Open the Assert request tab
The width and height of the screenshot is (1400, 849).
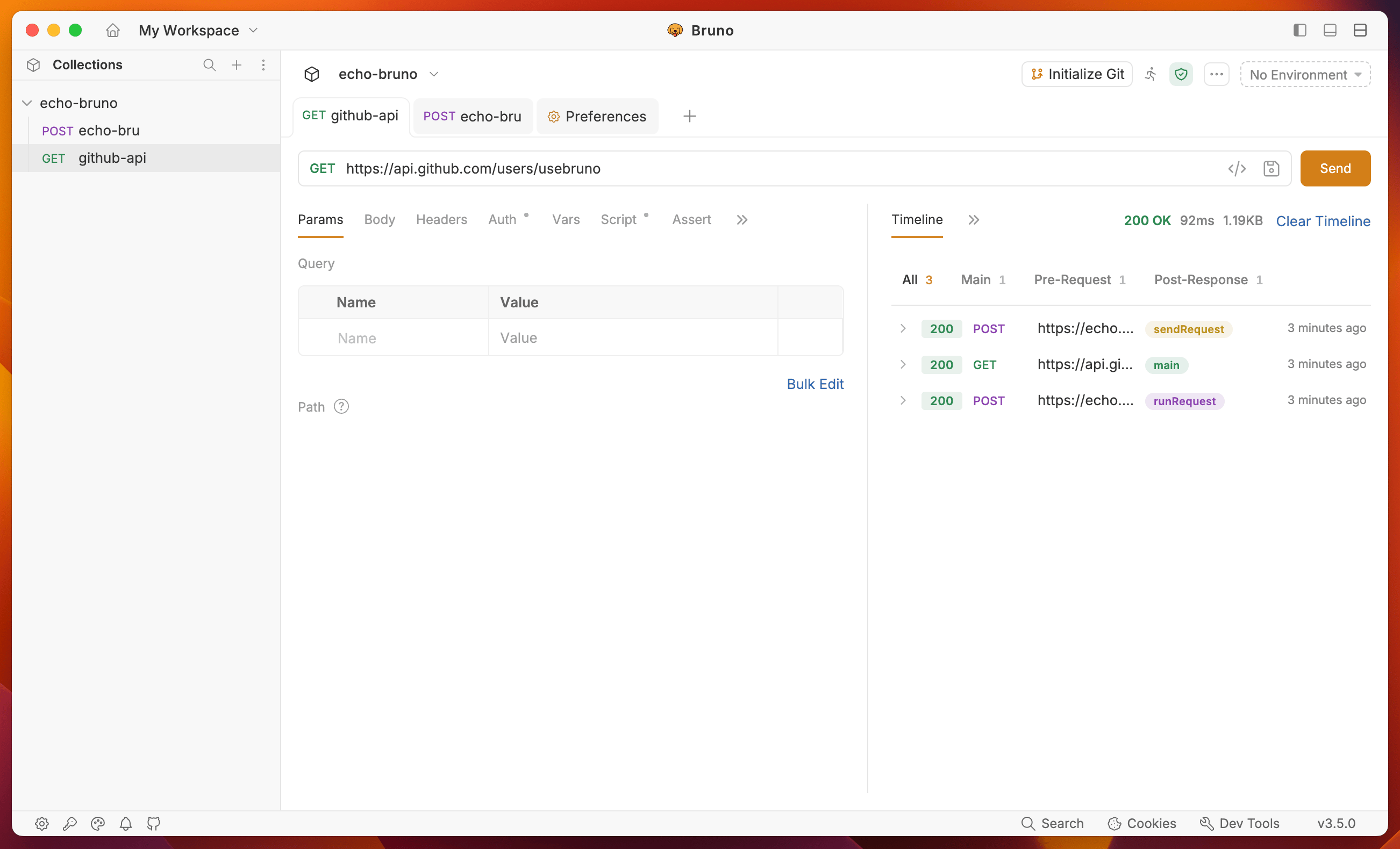tap(691, 220)
